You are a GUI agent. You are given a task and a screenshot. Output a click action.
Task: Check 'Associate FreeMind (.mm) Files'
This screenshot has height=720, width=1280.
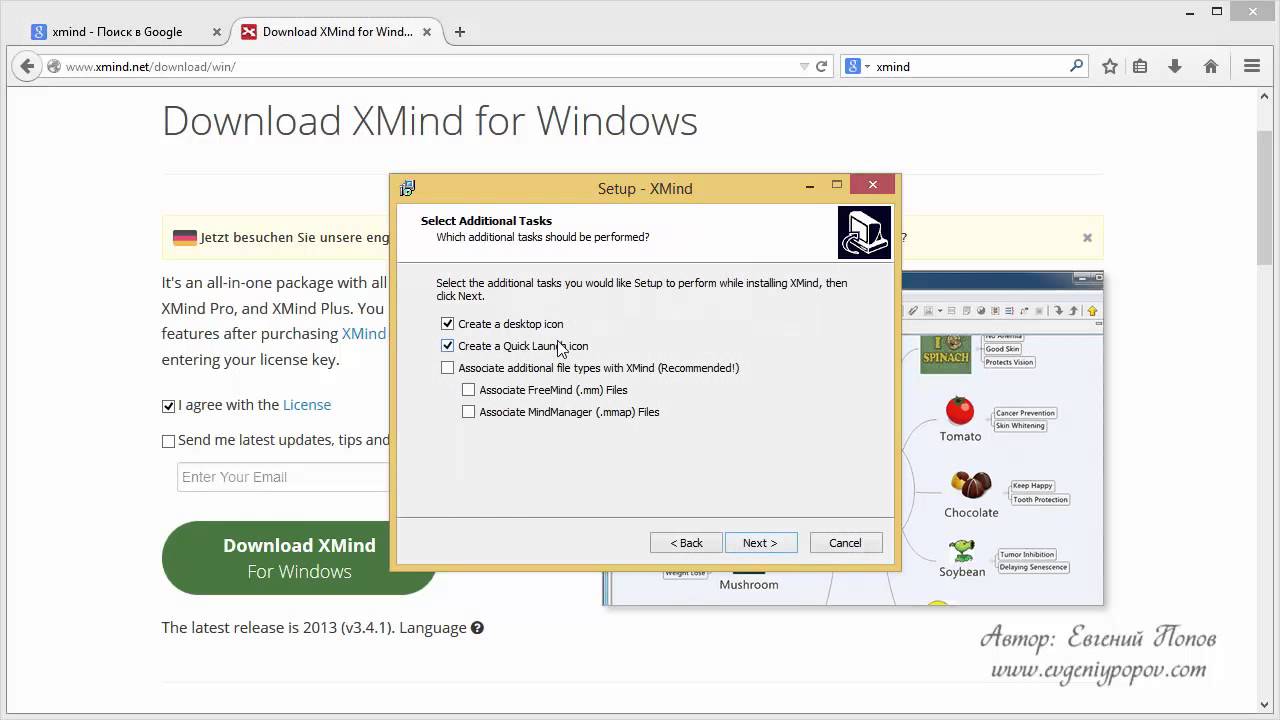(468, 390)
